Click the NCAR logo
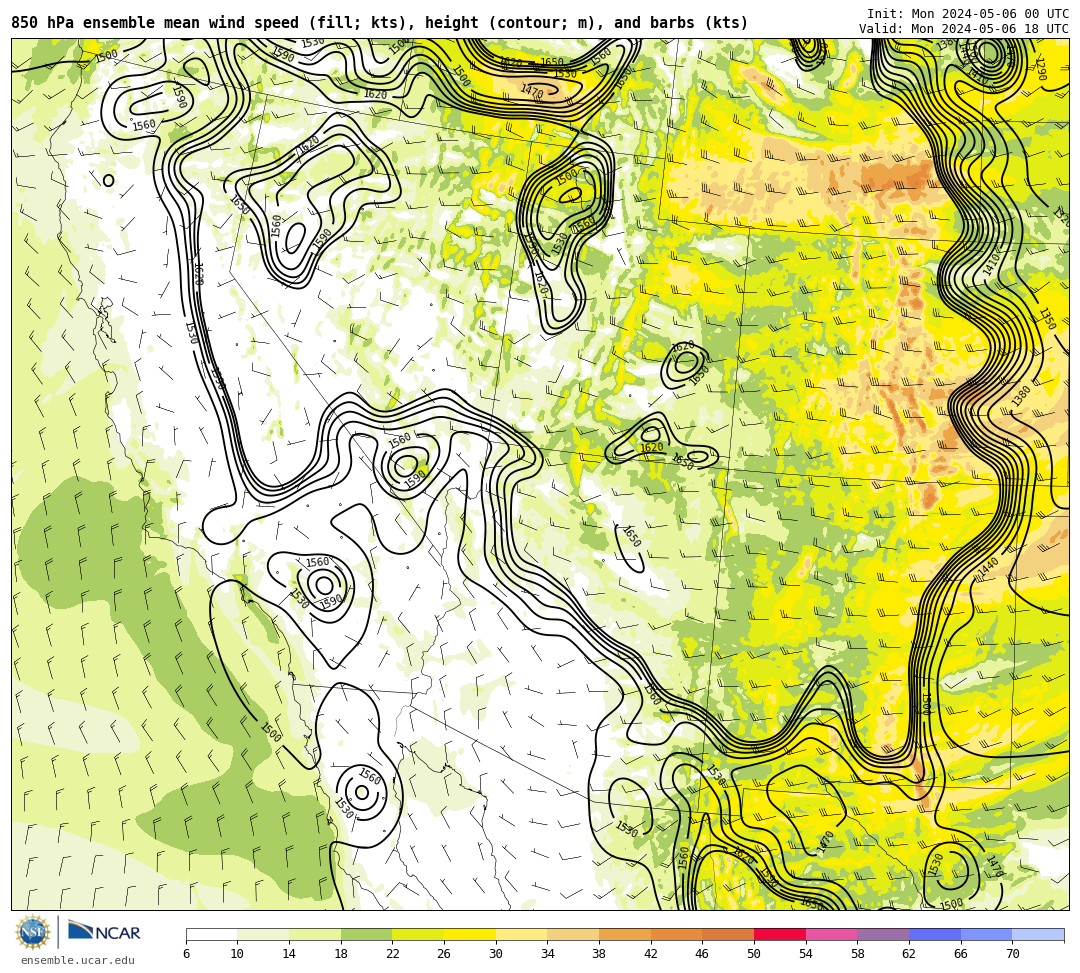 point(104,932)
